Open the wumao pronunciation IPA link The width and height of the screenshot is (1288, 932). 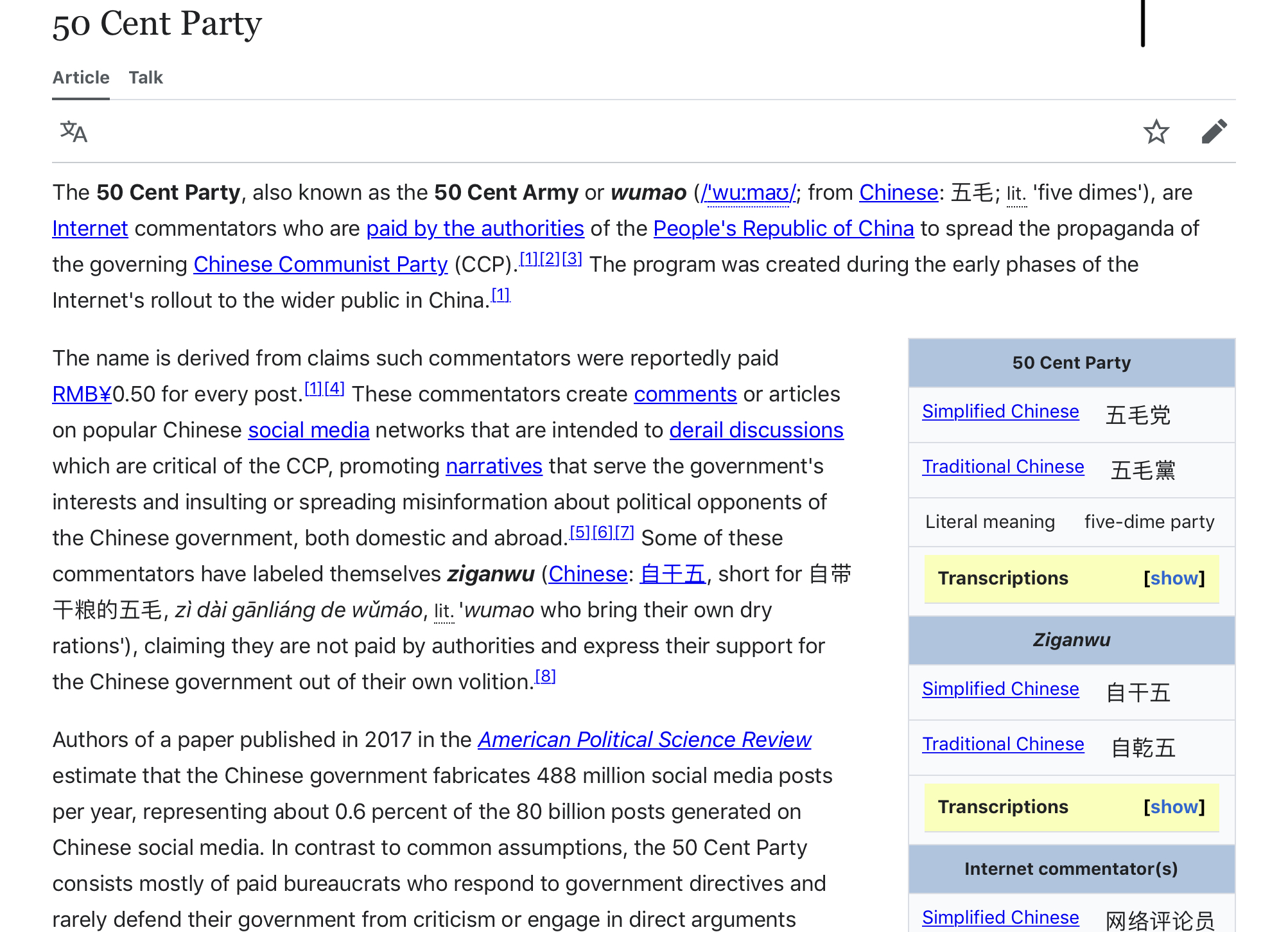pyautogui.click(x=748, y=193)
